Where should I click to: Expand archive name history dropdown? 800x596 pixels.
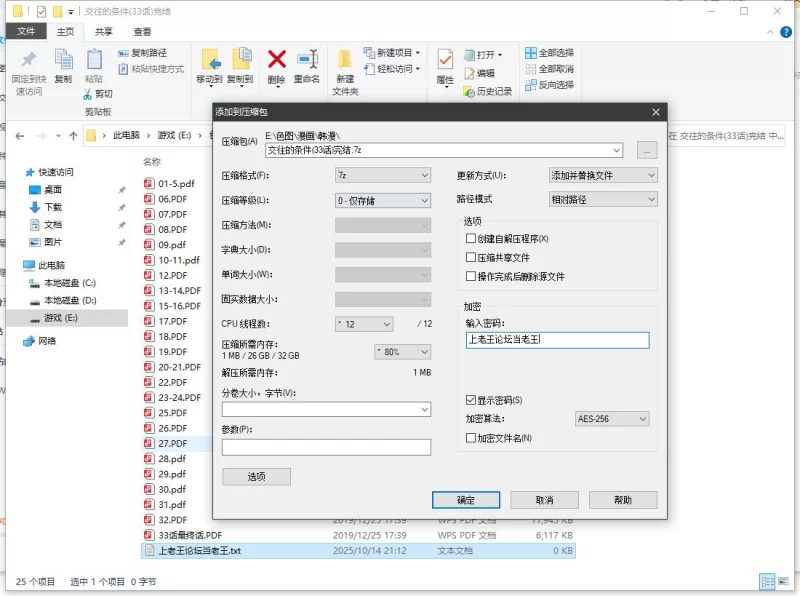coord(616,150)
